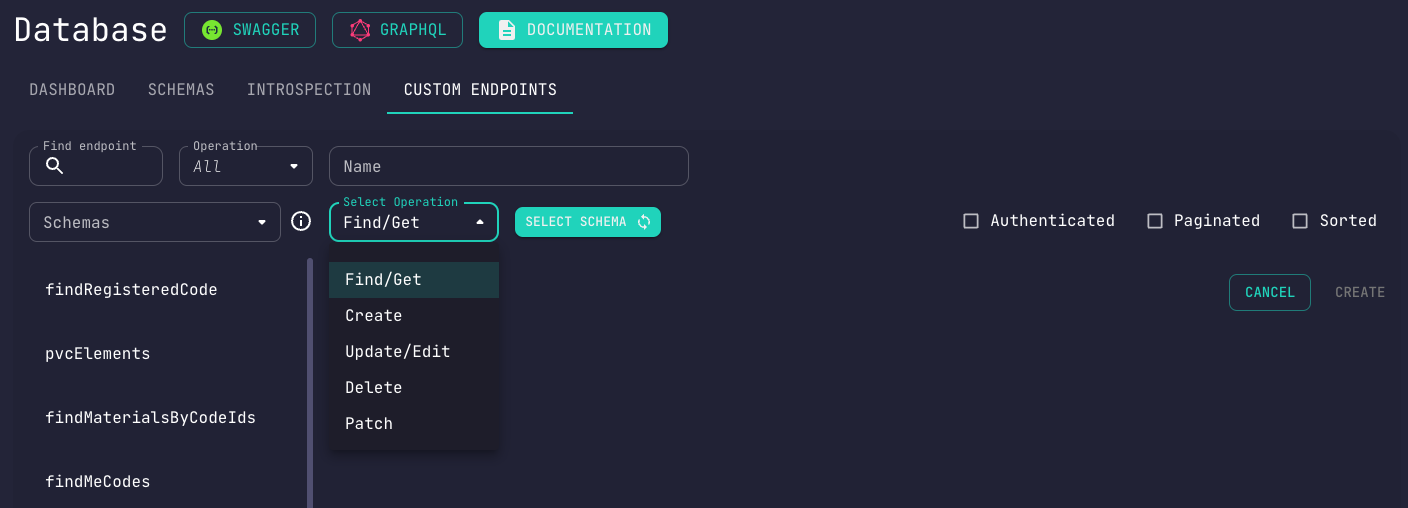
Task: Cancel the endpoint creation
Action: [1270, 292]
